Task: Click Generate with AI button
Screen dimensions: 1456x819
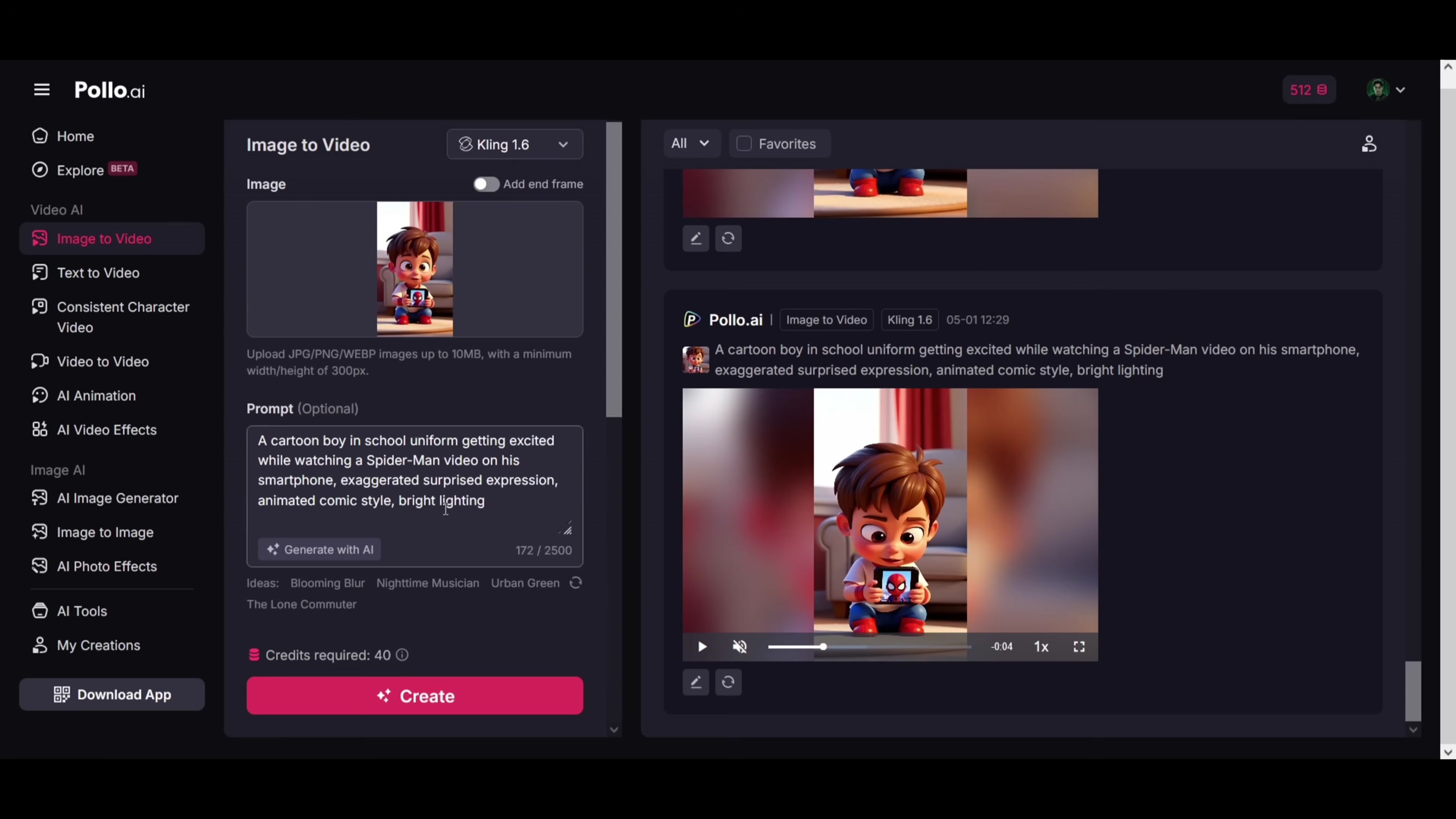Action: click(320, 549)
